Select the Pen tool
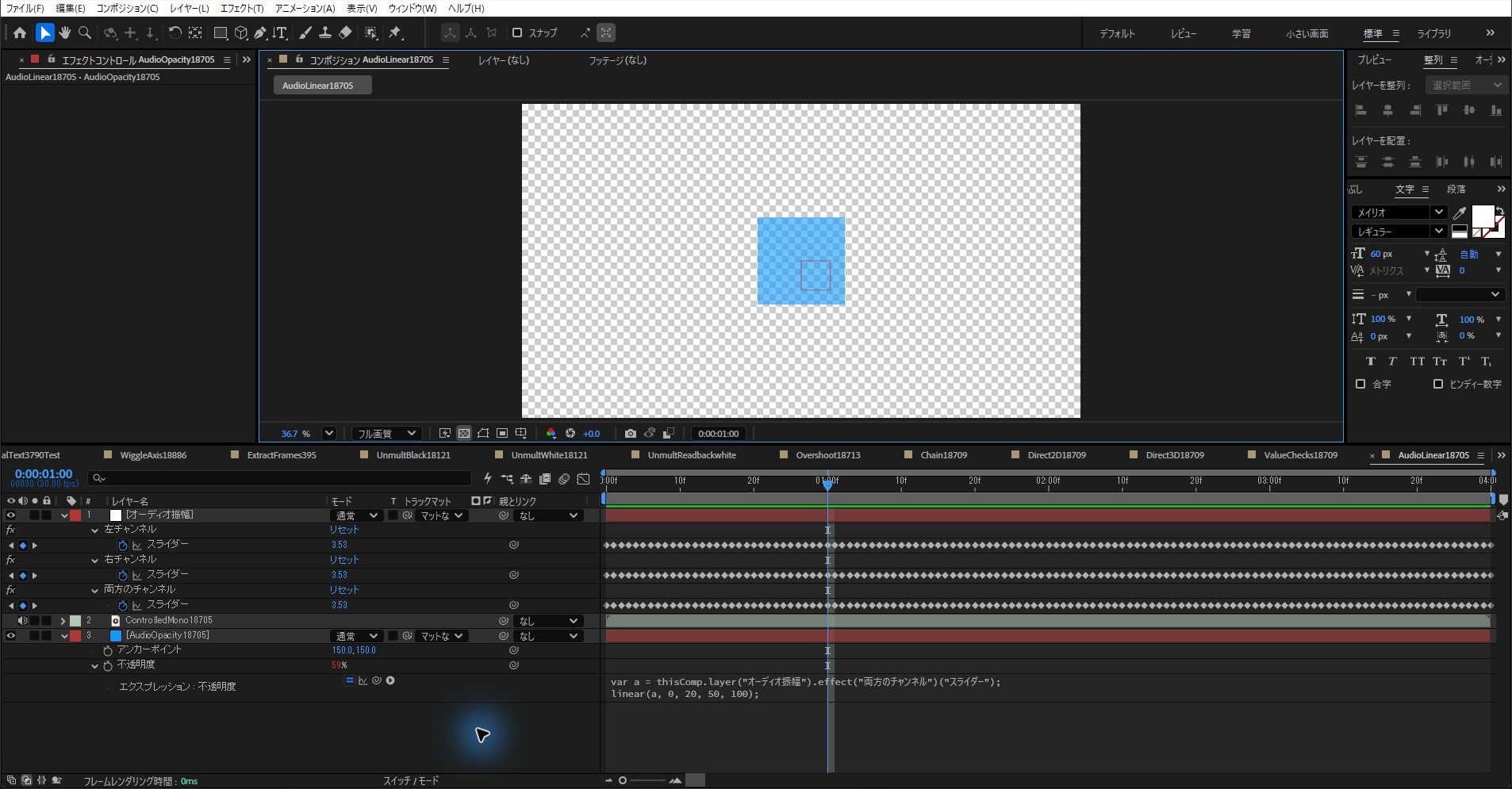This screenshot has height=789, width=1512. click(260, 33)
